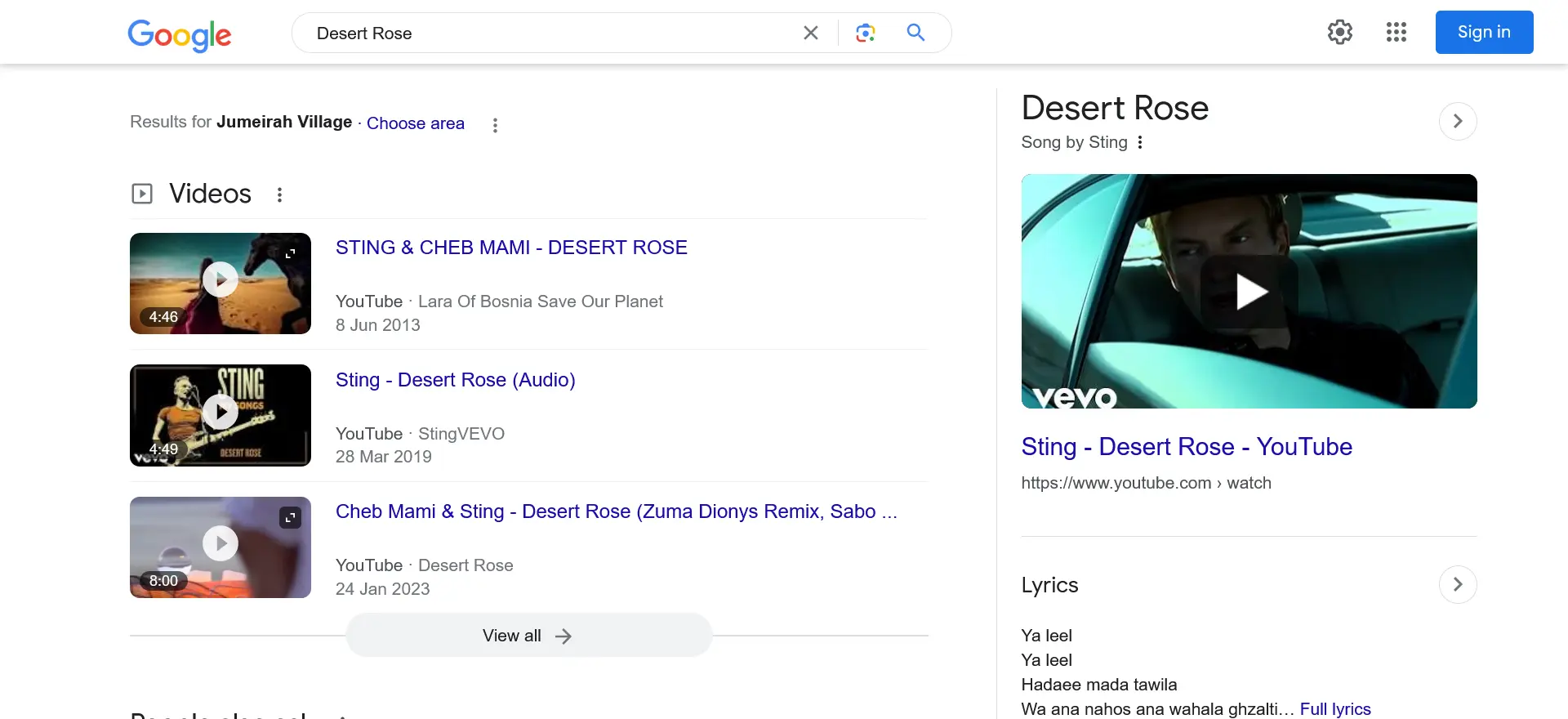Image resolution: width=1568 pixels, height=719 pixels.
Task: Open the three-dot menu by Song by Sting
Action: tap(1139, 142)
